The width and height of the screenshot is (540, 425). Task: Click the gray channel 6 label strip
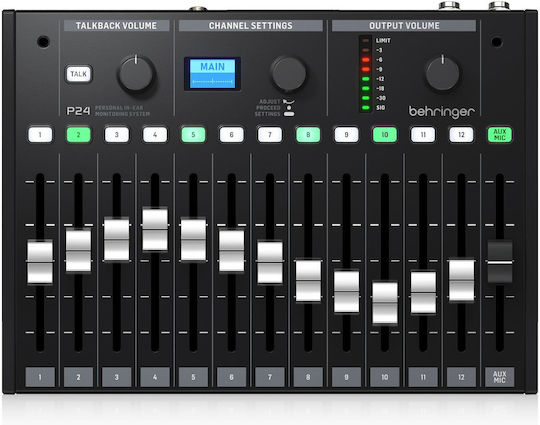coord(231,377)
